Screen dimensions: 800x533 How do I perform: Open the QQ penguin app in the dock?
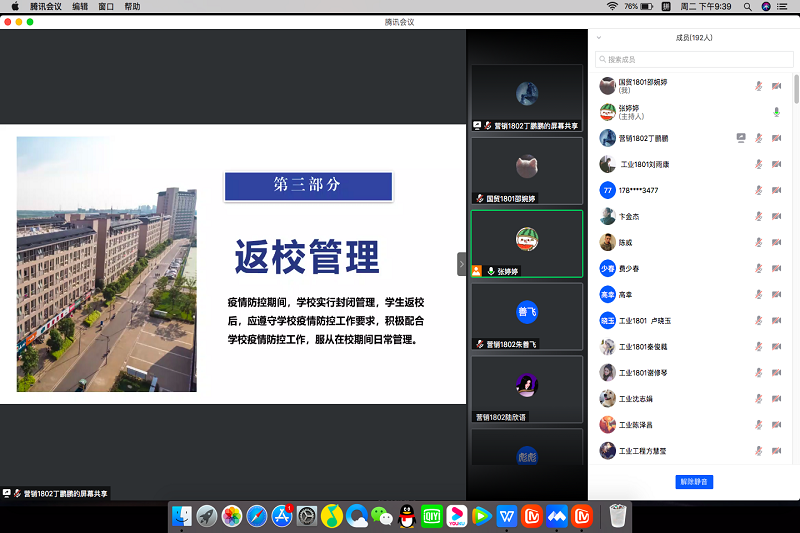tap(407, 516)
